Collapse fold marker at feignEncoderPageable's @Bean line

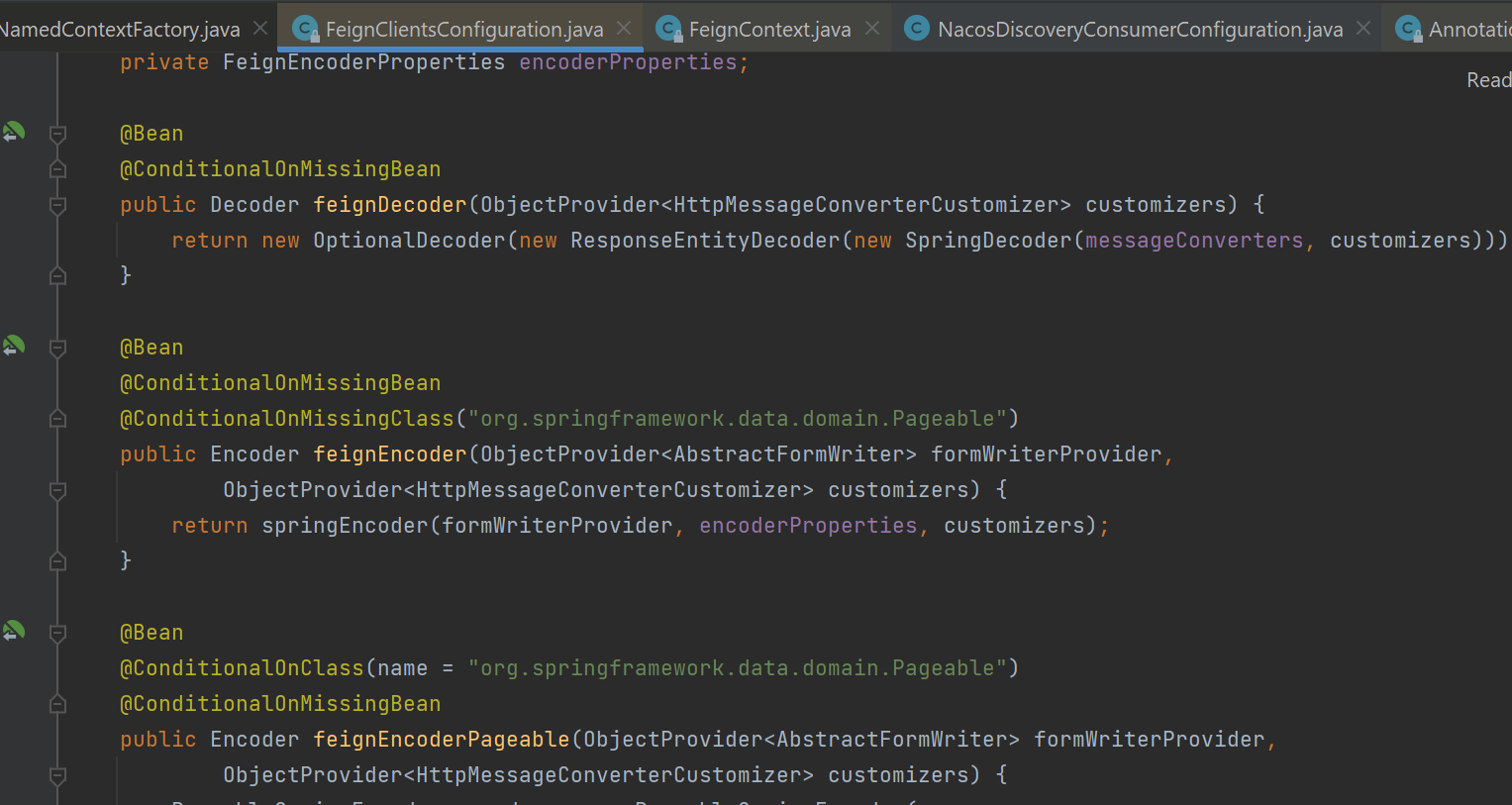(58, 633)
